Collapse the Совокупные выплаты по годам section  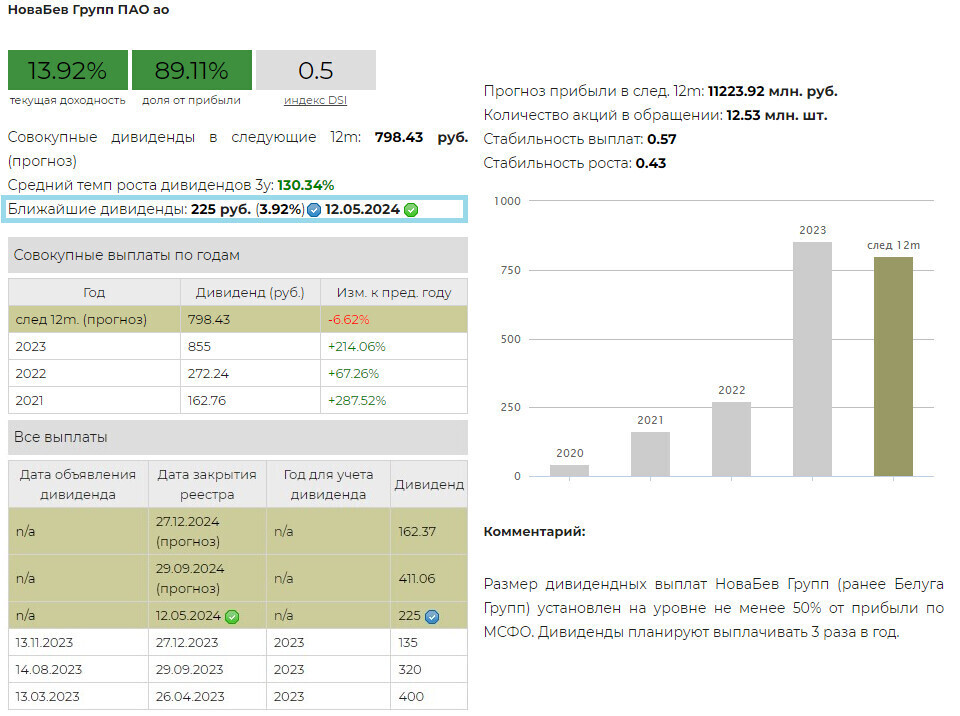(x=237, y=255)
